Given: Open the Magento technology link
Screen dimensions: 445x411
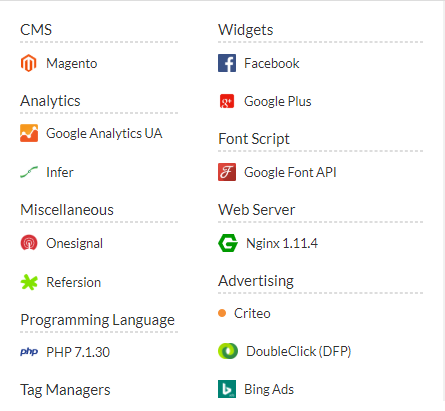Looking at the screenshot, I should pyautogui.click(x=72, y=63).
